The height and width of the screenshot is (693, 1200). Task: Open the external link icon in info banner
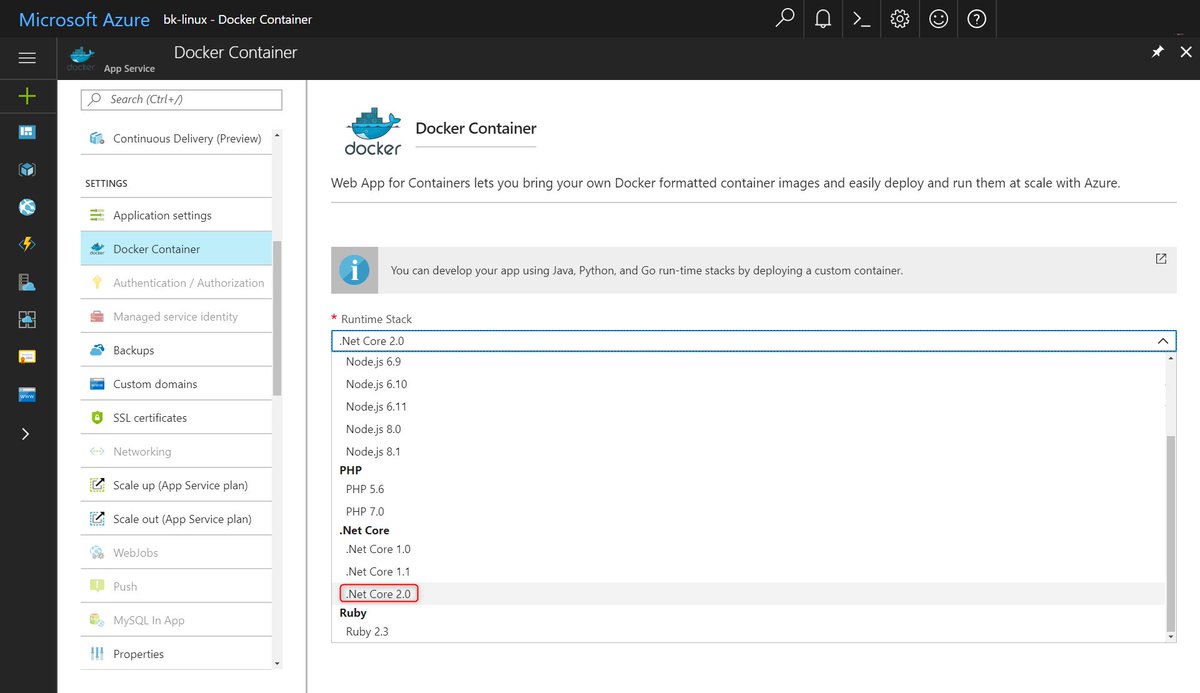pyautogui.click(x=1161, y=258)
